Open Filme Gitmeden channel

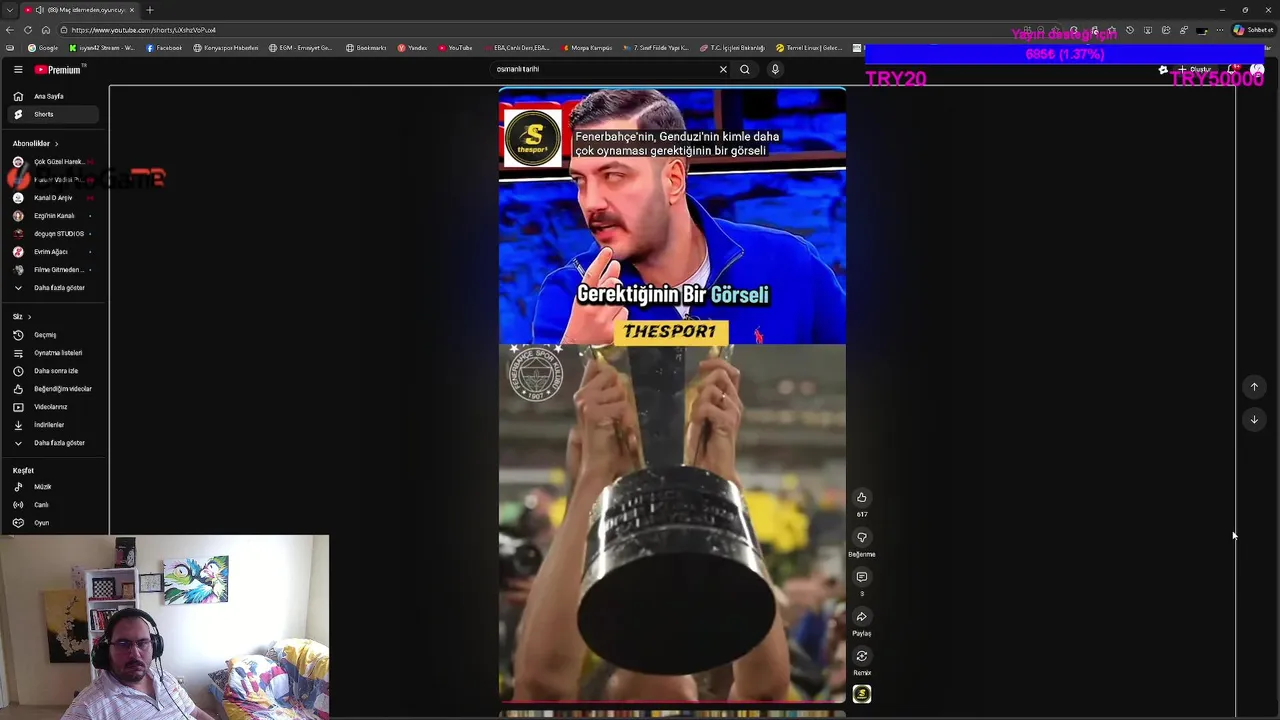click(55, 270)
